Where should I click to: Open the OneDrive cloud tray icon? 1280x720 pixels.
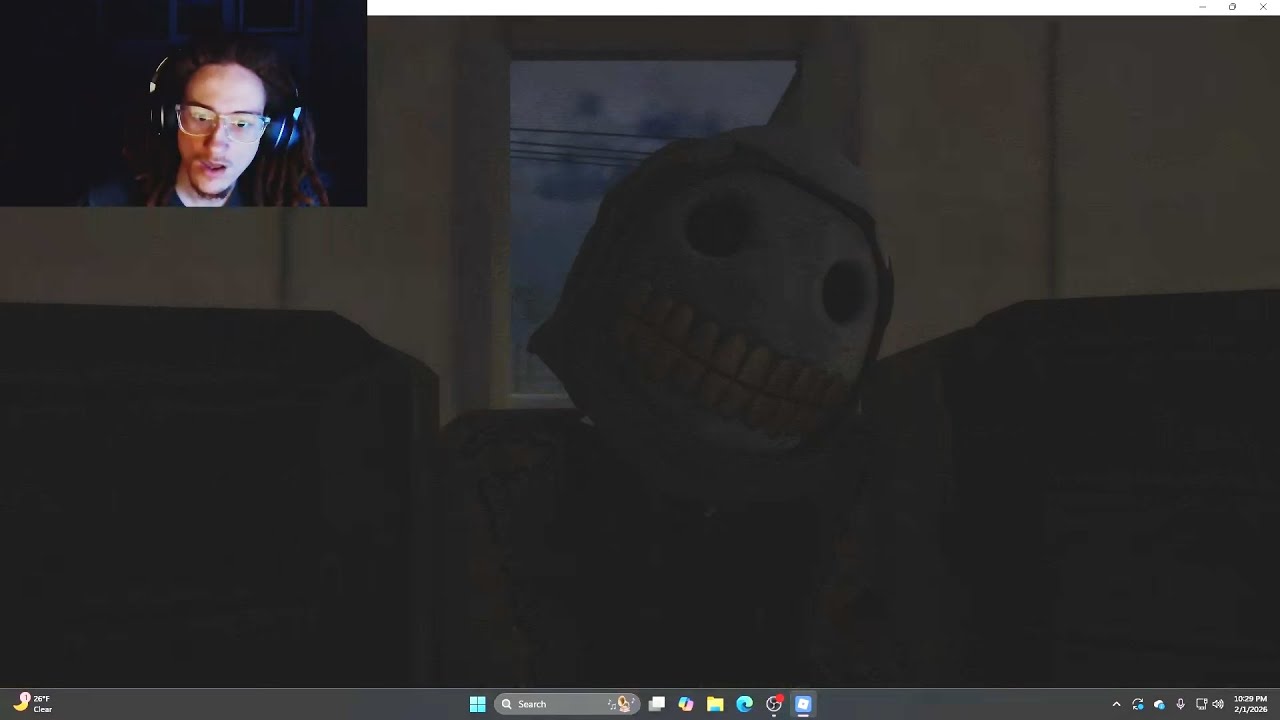[1159, 704]
